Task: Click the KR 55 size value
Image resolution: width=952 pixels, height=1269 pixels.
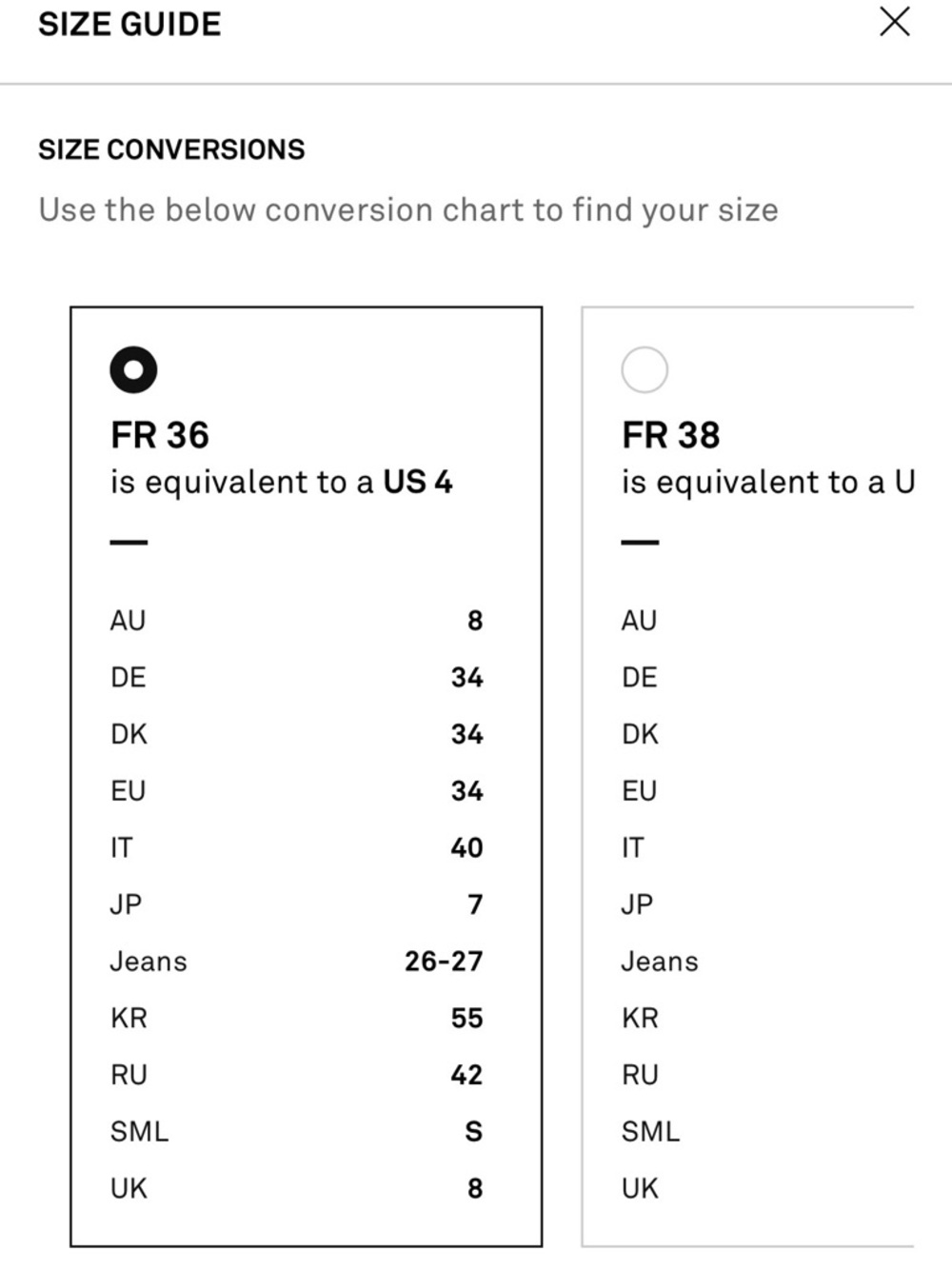Action: click(467, 1019)
